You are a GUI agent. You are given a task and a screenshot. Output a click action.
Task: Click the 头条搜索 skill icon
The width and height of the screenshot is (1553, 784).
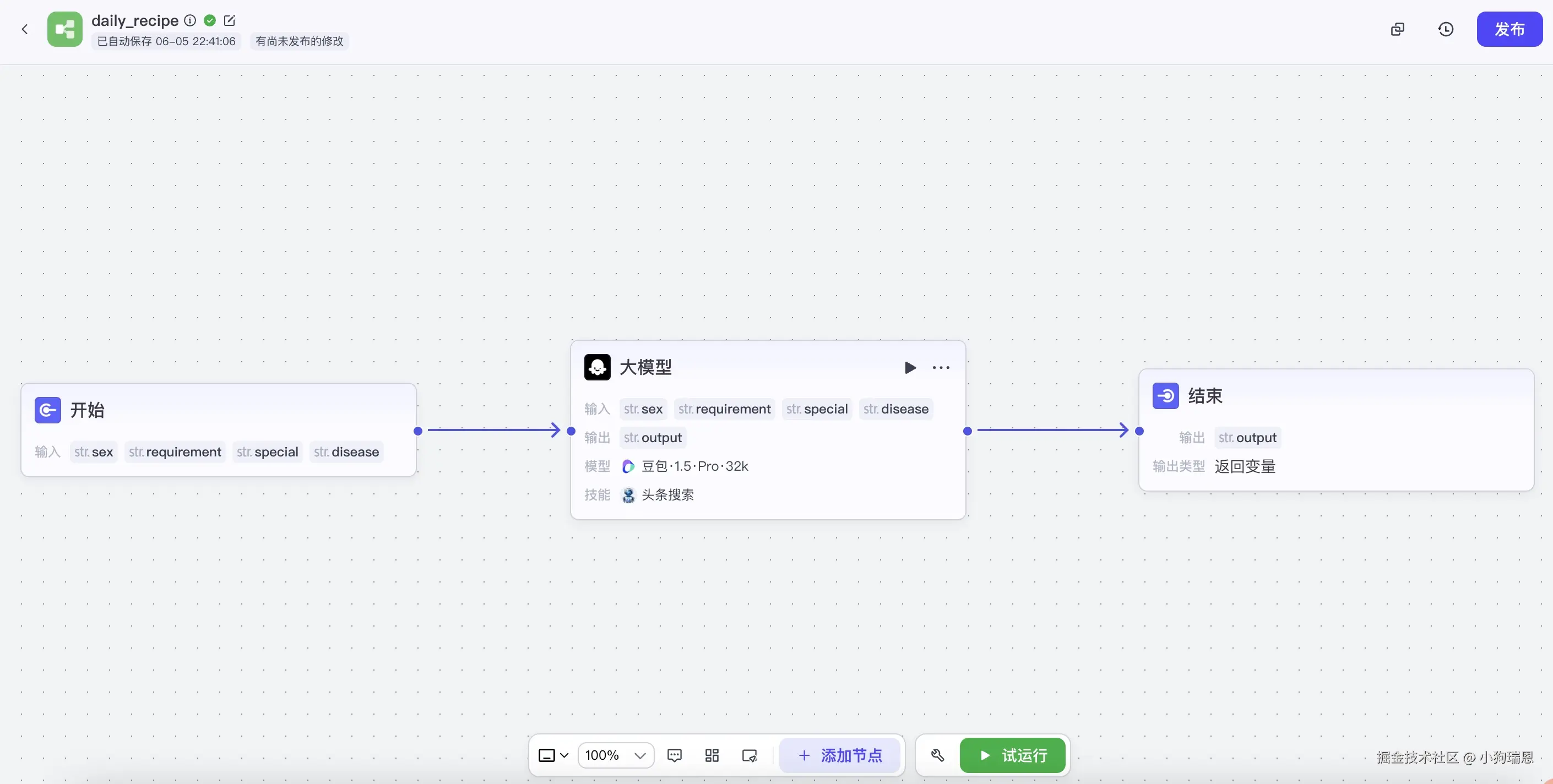click(628, 495)
